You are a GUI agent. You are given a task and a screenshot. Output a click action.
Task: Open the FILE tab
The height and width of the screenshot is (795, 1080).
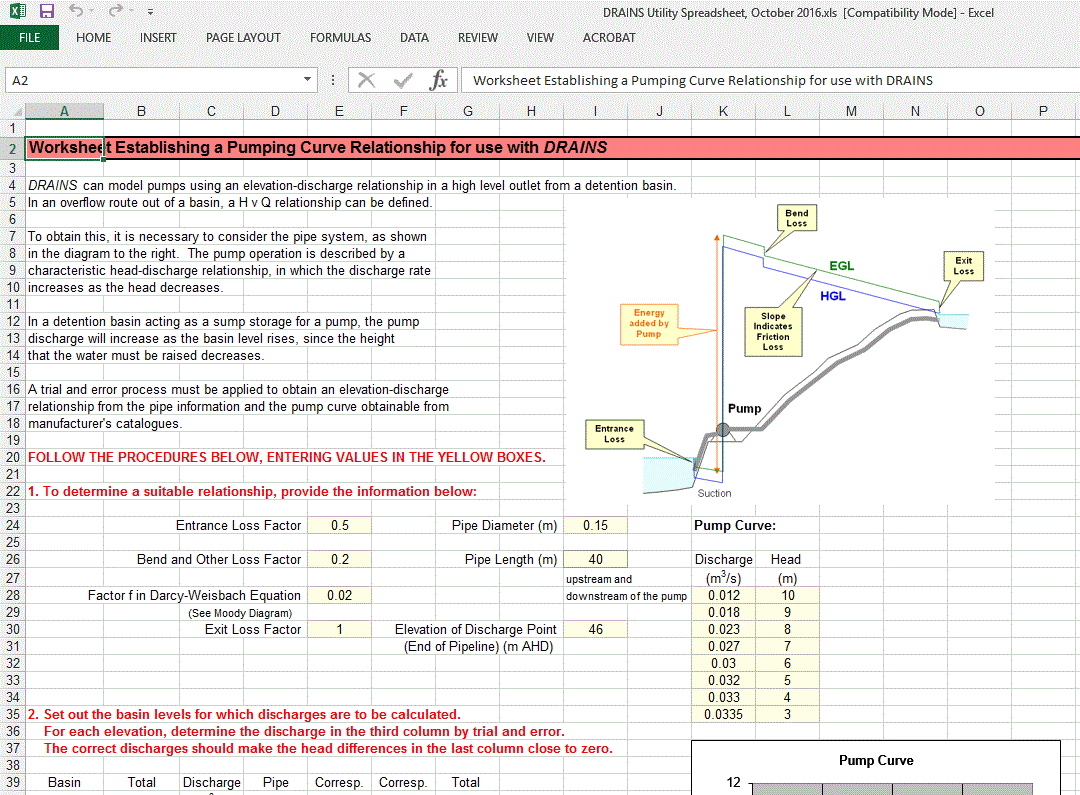(x=30, y=38)
